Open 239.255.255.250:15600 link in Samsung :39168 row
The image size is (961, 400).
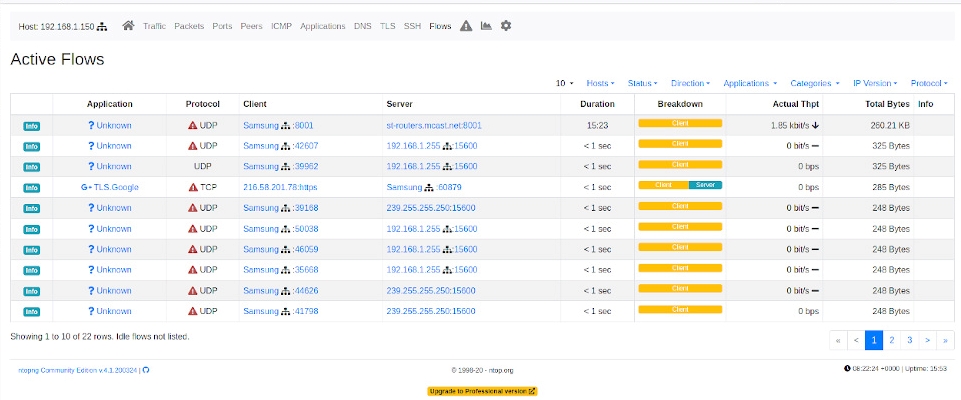431,208
